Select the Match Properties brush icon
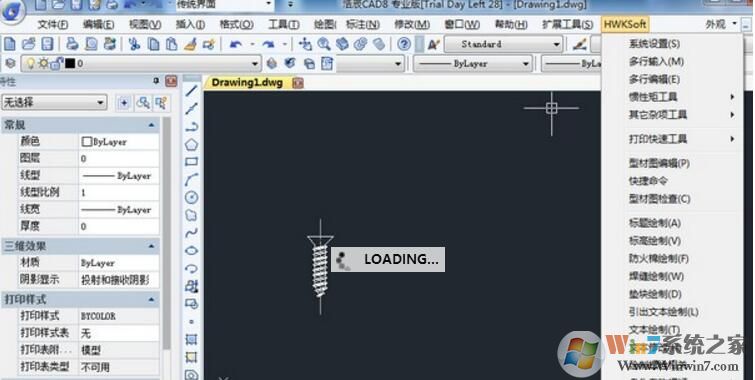The height and width of the screenshot is (380, 755). click(x=190, y=45)
